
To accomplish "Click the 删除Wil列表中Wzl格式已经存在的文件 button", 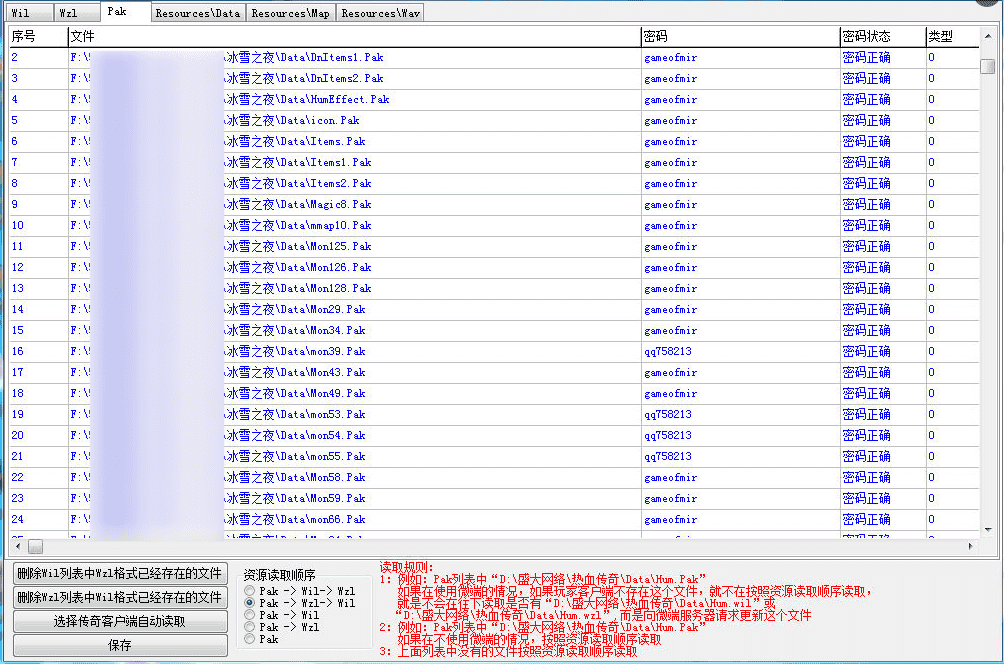I will coord(120,574).
